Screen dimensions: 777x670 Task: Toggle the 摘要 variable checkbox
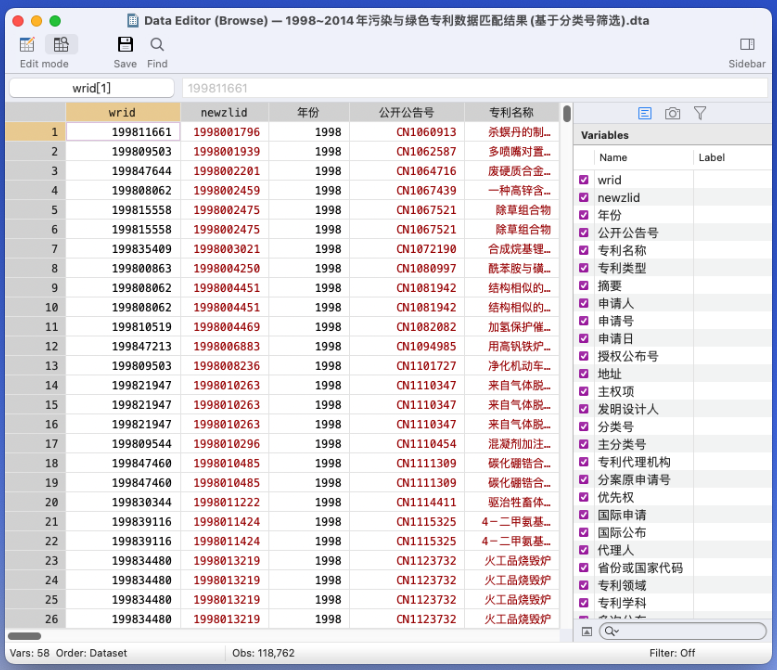pos(584,285)
